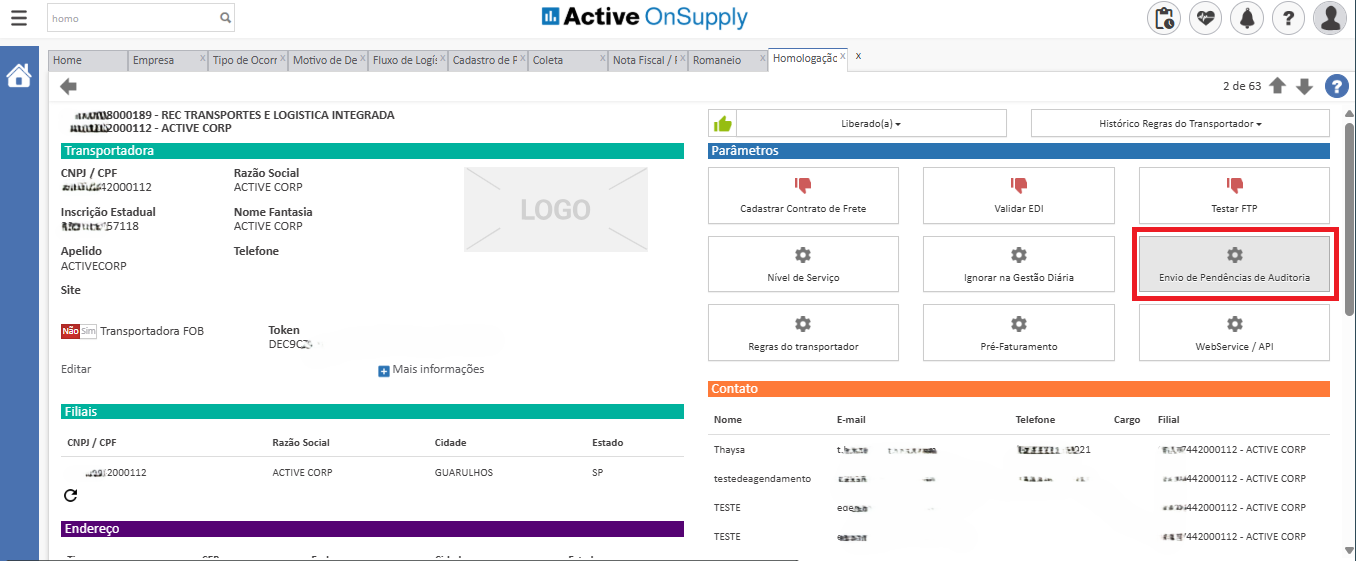
Task: Open WebService / API settings
Action: (1234, 333)
